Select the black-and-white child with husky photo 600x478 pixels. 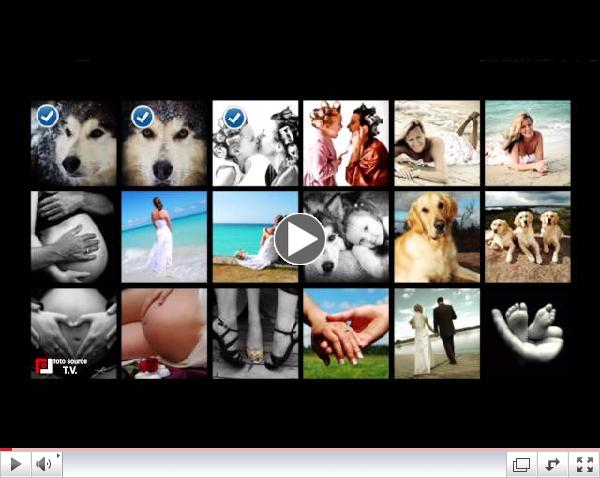pyautogui.click(x=346, y=237)
